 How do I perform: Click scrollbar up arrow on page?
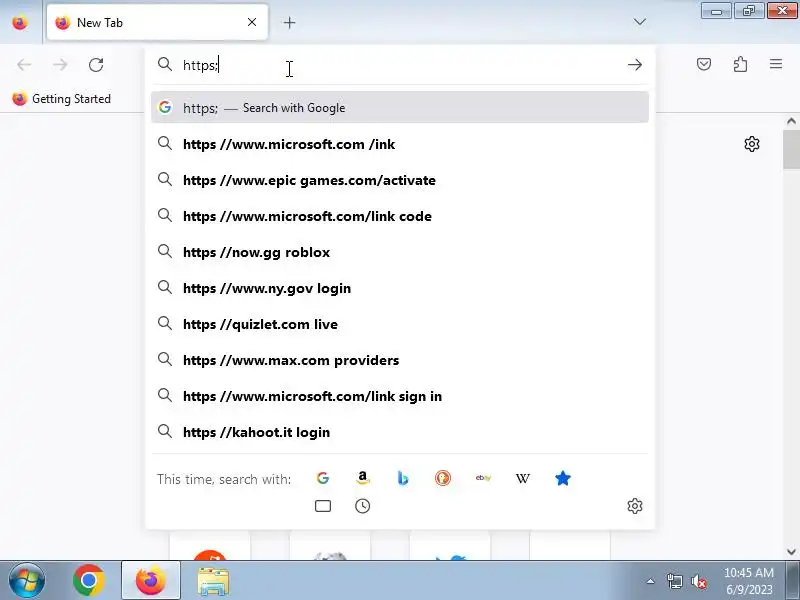pos(791,121)
